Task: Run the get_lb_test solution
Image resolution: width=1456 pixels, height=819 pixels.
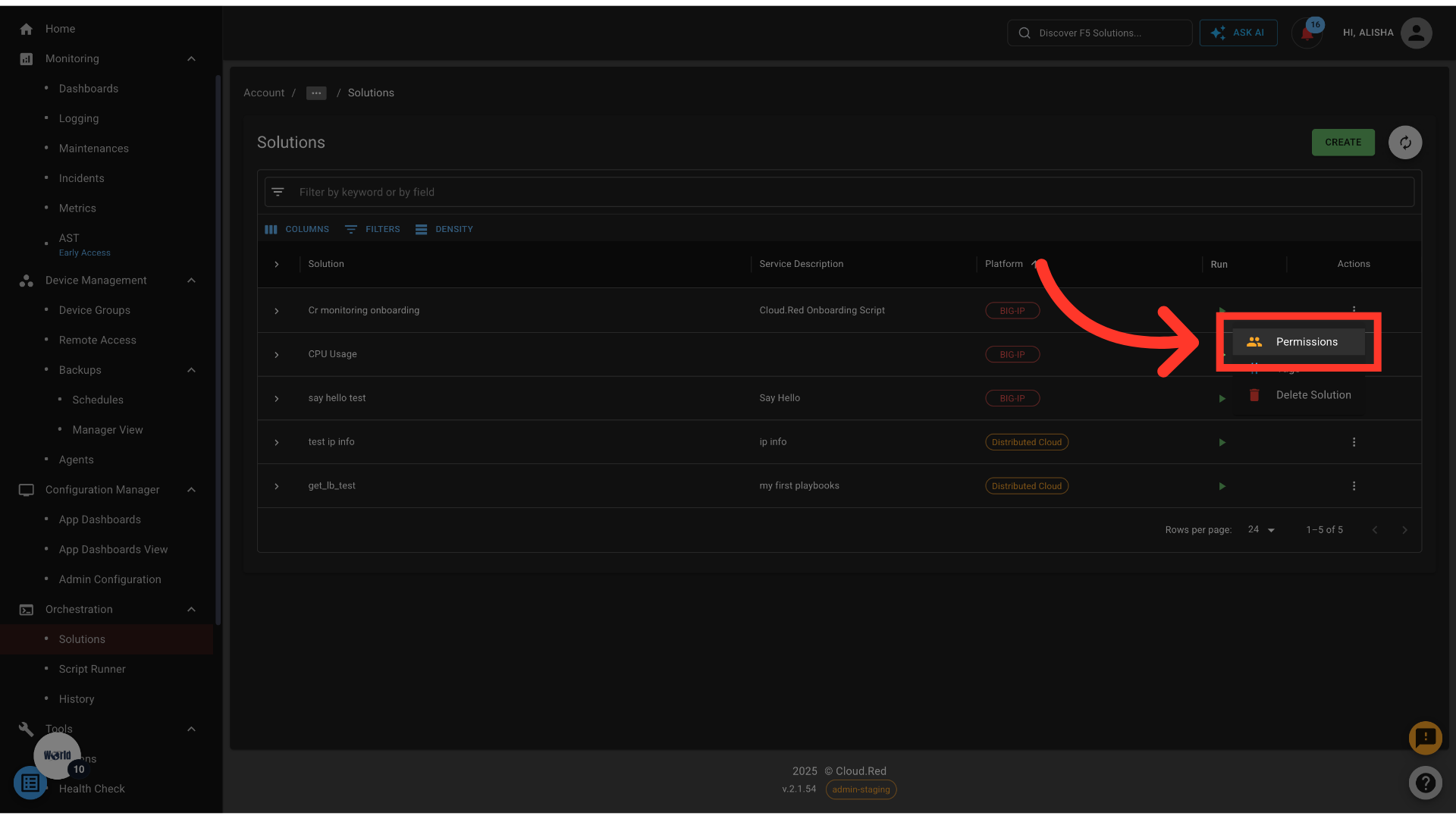Action: pos(1222,486)
